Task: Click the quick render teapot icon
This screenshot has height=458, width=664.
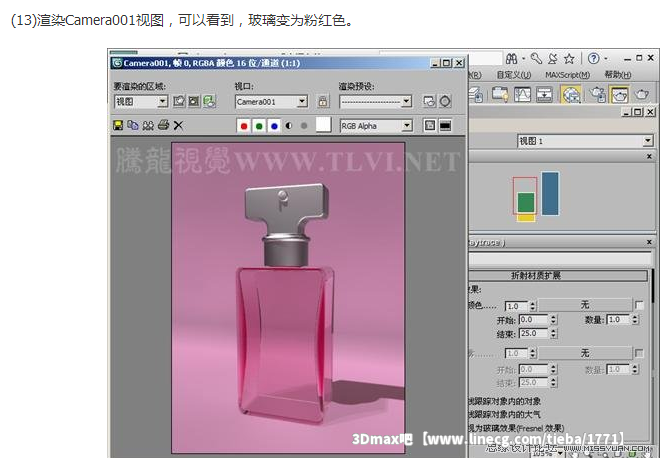Action: tap(642, 94)
